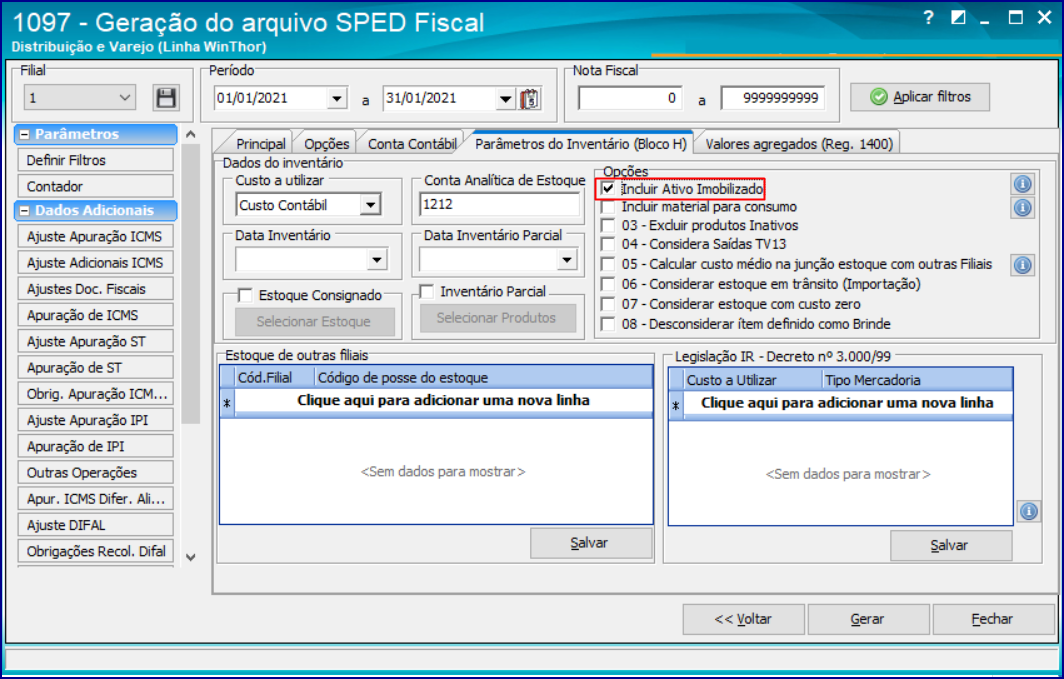Open Apuração de ST

coord(95,368)
